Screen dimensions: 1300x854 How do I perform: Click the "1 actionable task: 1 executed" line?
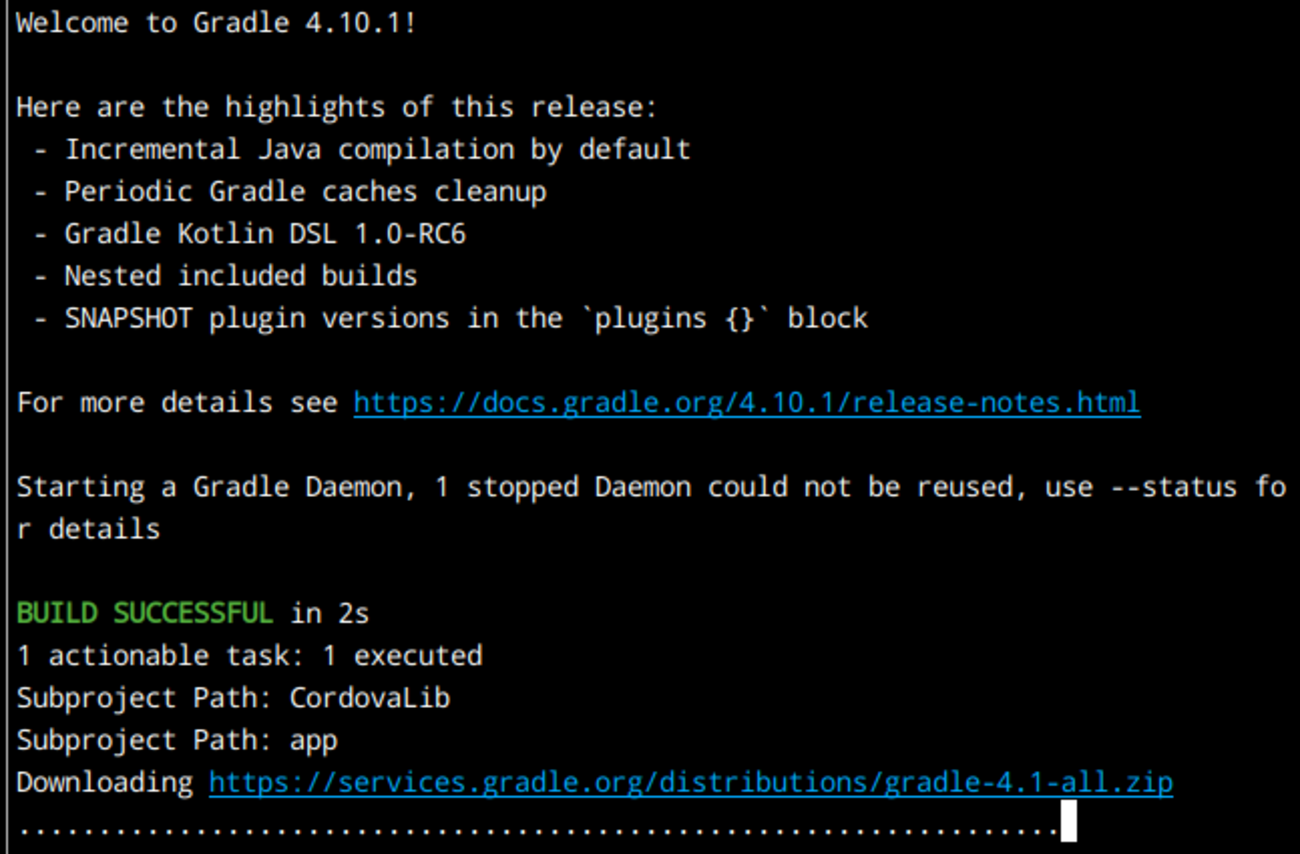tap(249, 656)
